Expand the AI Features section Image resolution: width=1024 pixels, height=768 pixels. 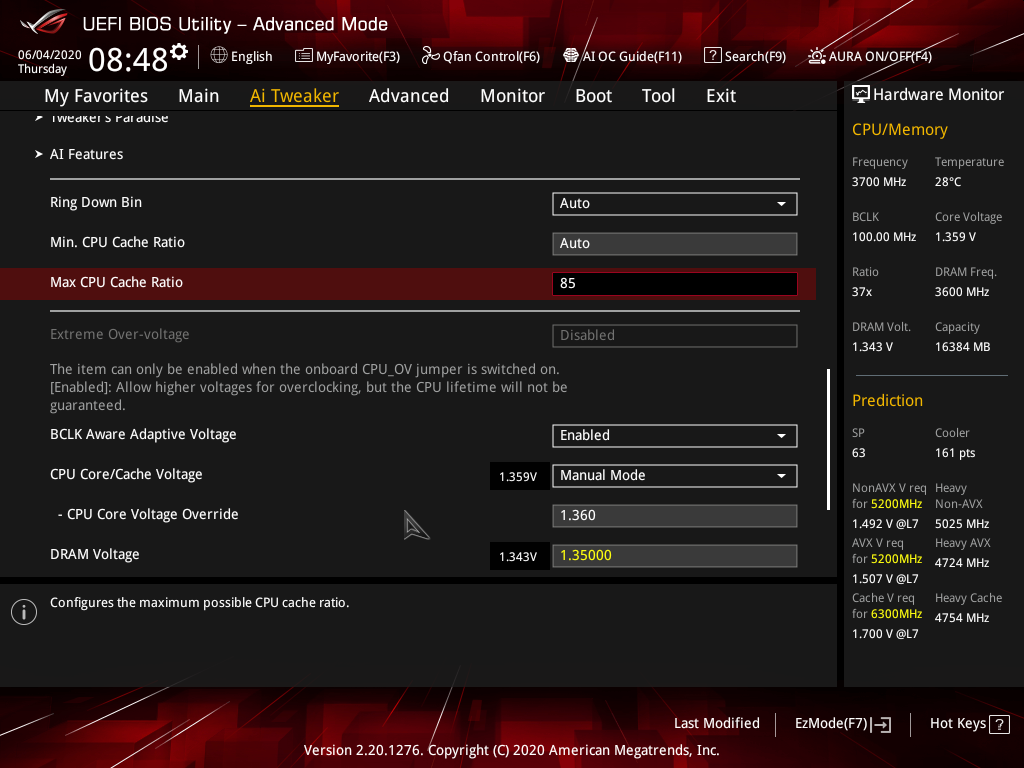[86, 154]
